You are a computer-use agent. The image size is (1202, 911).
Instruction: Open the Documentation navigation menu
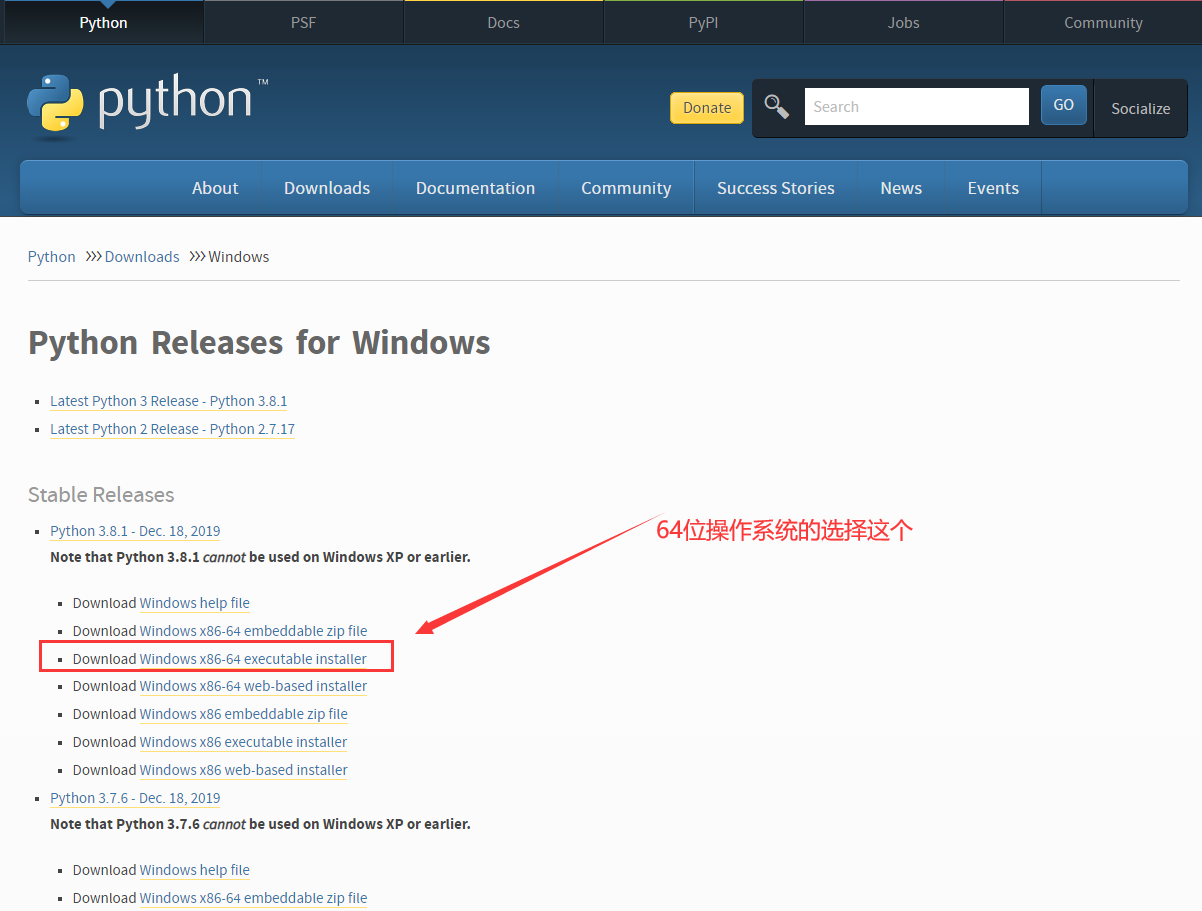click(x=475, y=188)
